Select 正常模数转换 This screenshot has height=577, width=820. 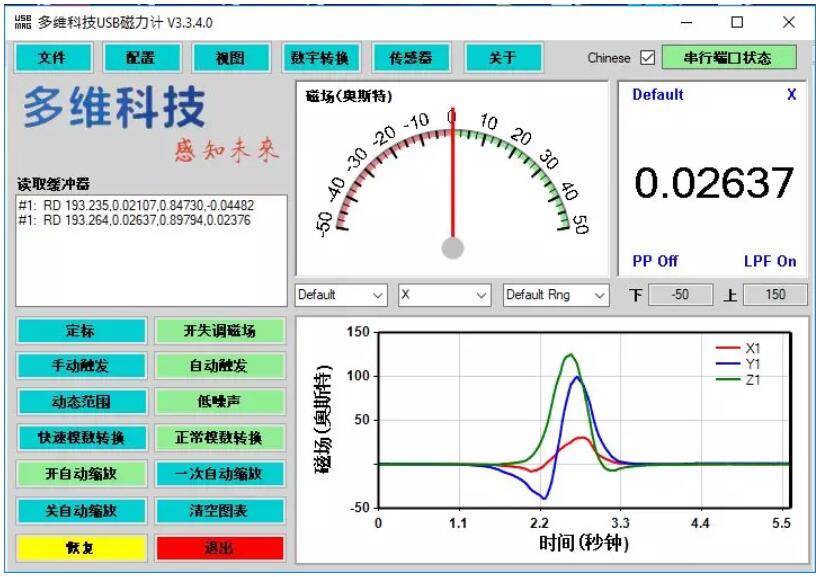(220, 437)
